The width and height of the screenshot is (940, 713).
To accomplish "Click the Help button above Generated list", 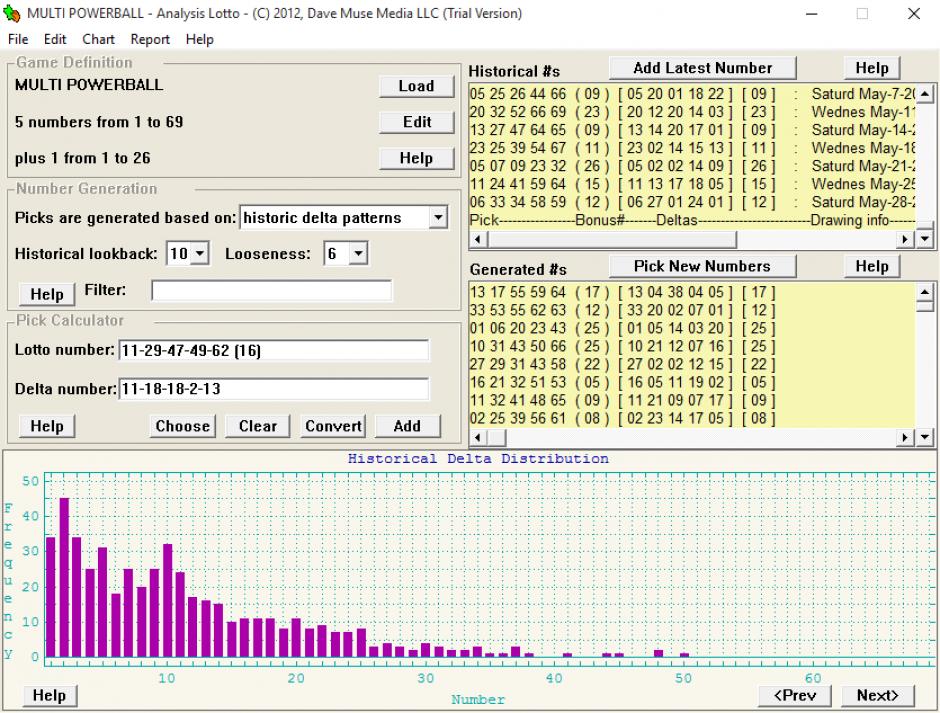I will click(x=872, y=266).
